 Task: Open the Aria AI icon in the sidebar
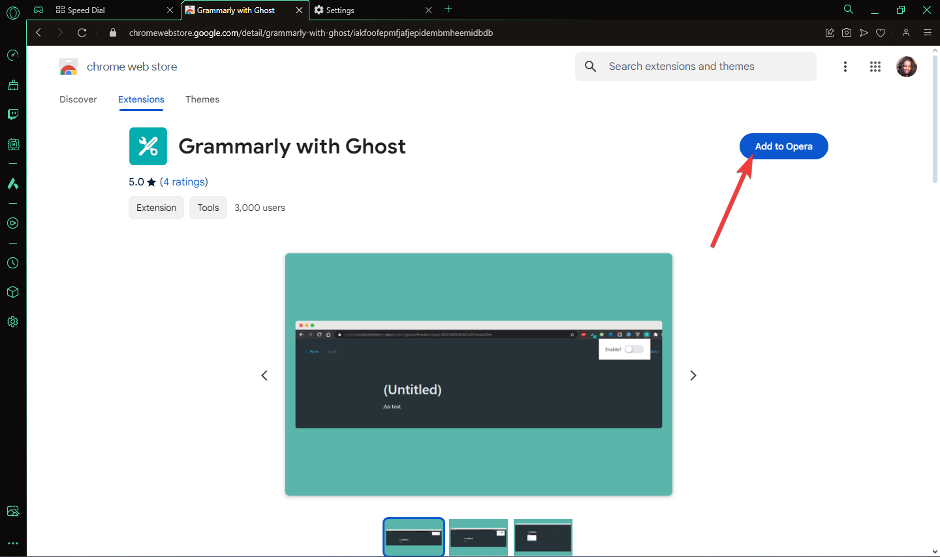(13, 183)
